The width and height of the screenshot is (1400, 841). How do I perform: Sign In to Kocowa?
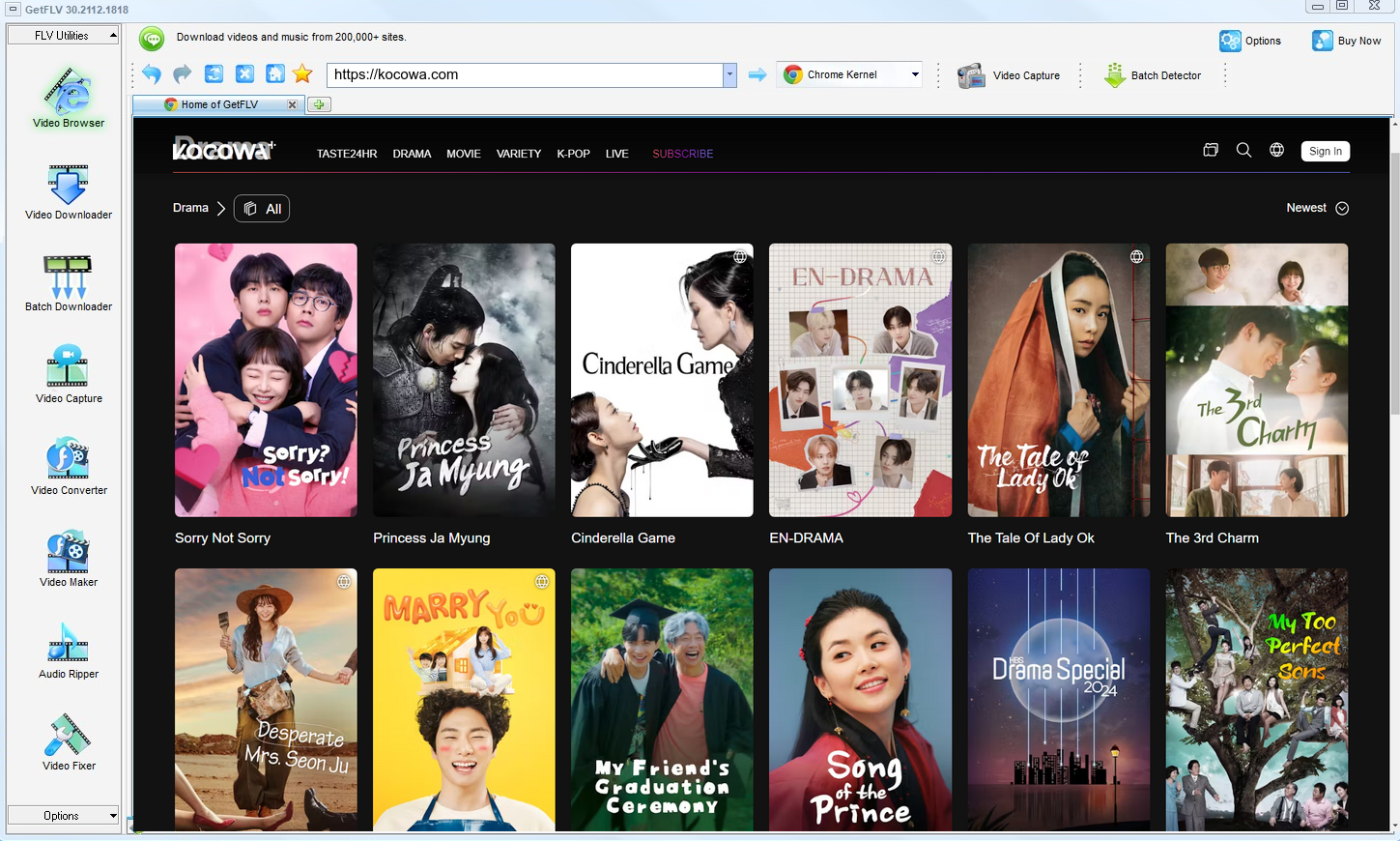pyautogui.click(x=1325, y=151)
